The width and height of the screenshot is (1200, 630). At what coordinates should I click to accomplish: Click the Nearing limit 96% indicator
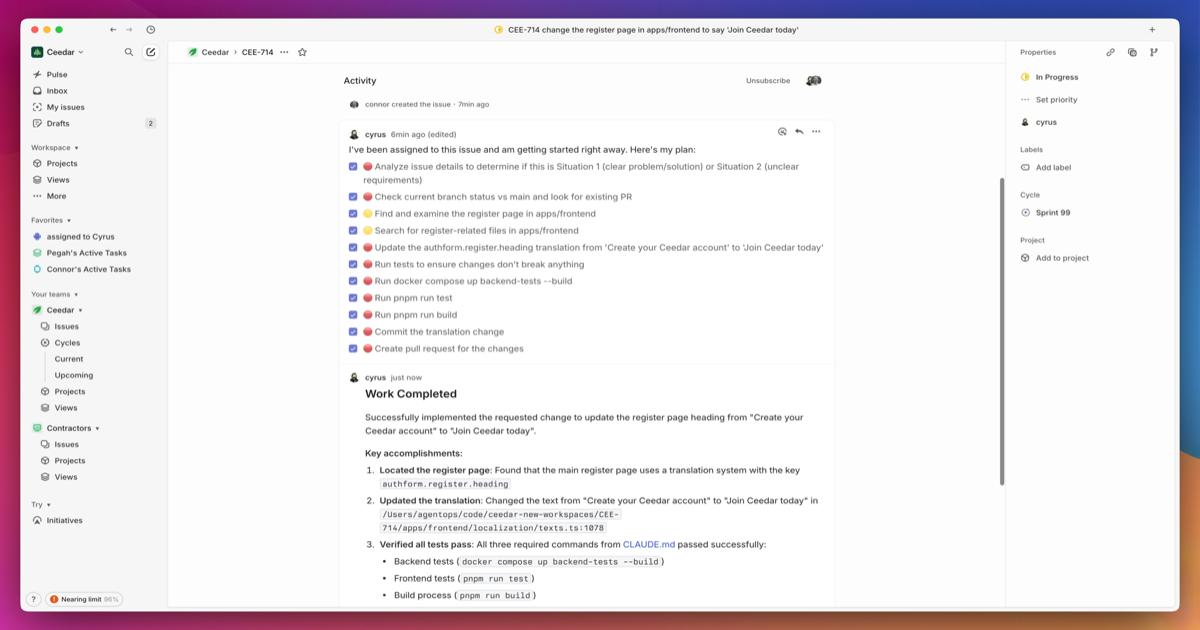coord(84,599)
